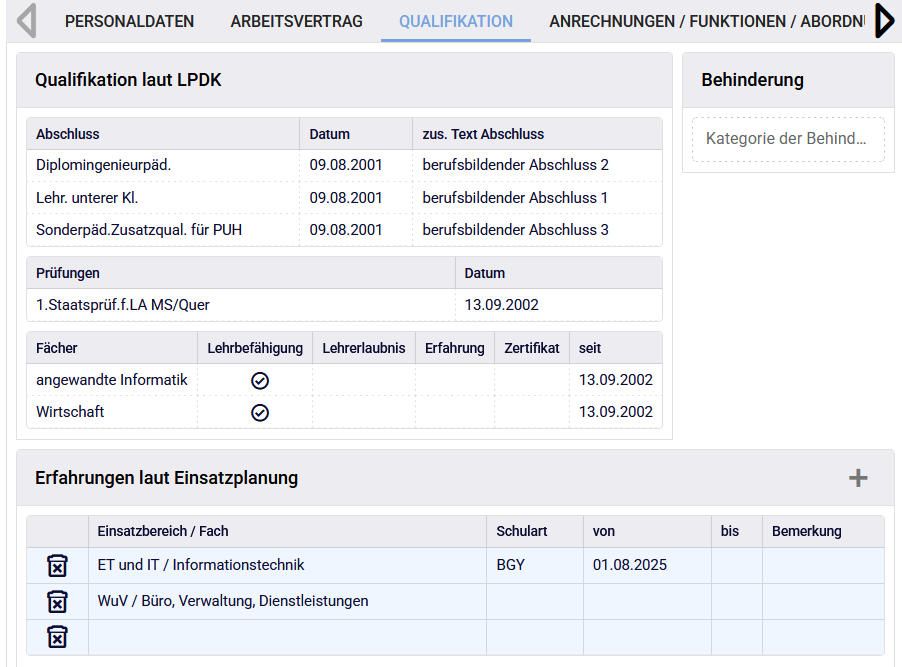Image resolution: width=902 pixels, height=667 pixels.
Task: Select the 1.Staatsprüf.f.LA MS/Quer exam row
Action: tap(240, 305)
